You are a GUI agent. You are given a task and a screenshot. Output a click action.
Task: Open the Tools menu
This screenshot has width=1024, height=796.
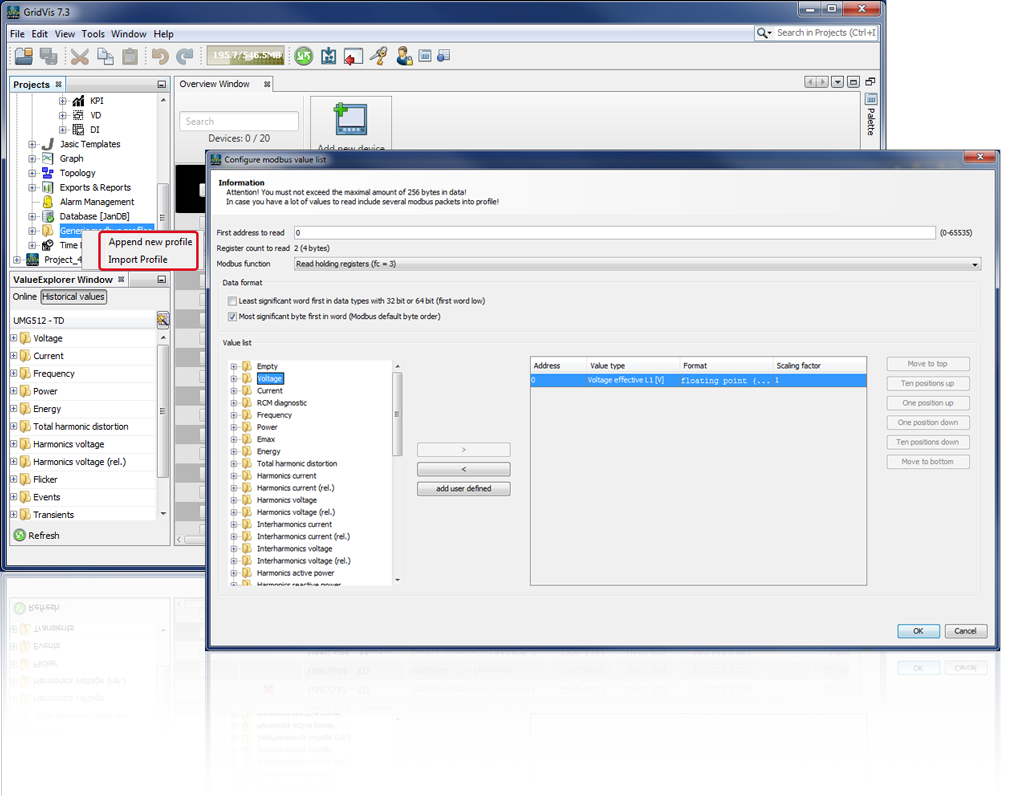(x=92, y=34)
